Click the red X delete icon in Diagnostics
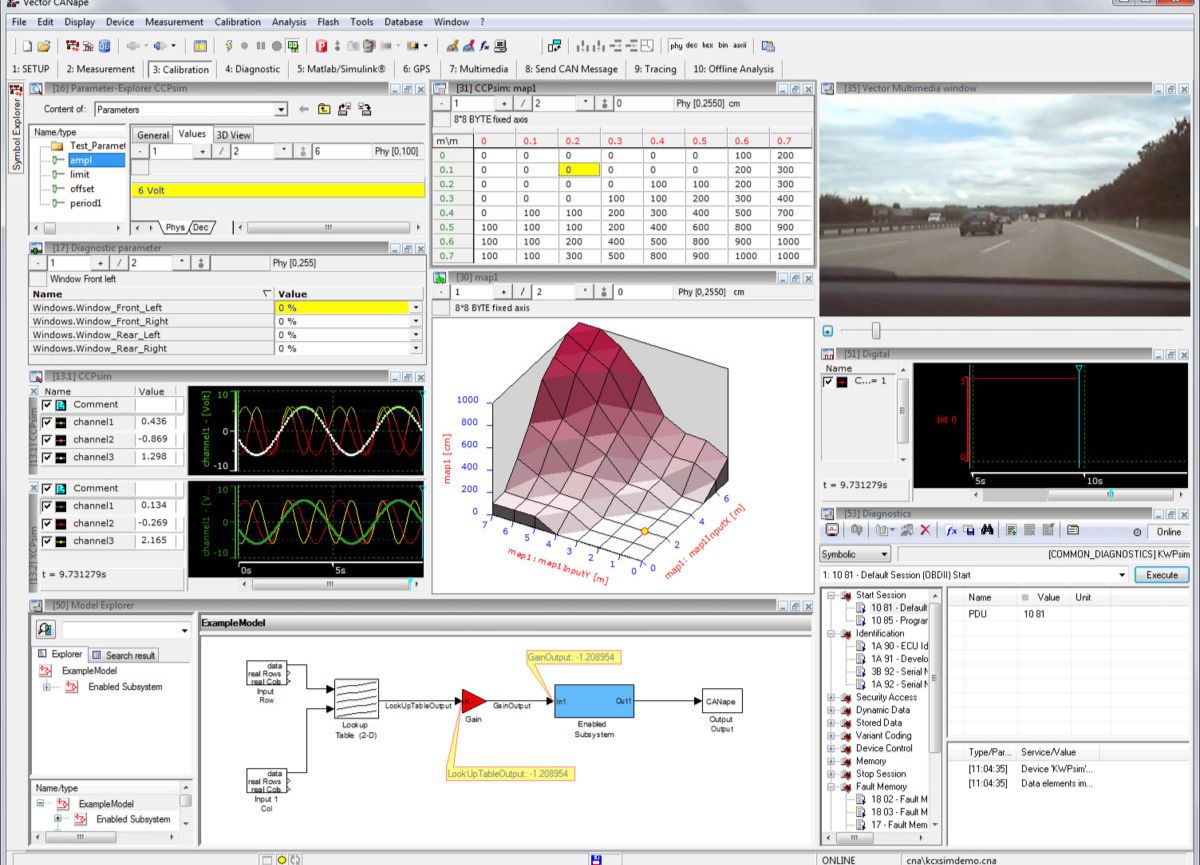This screenshot has height=865, width=1200. [x=924, y=531]
